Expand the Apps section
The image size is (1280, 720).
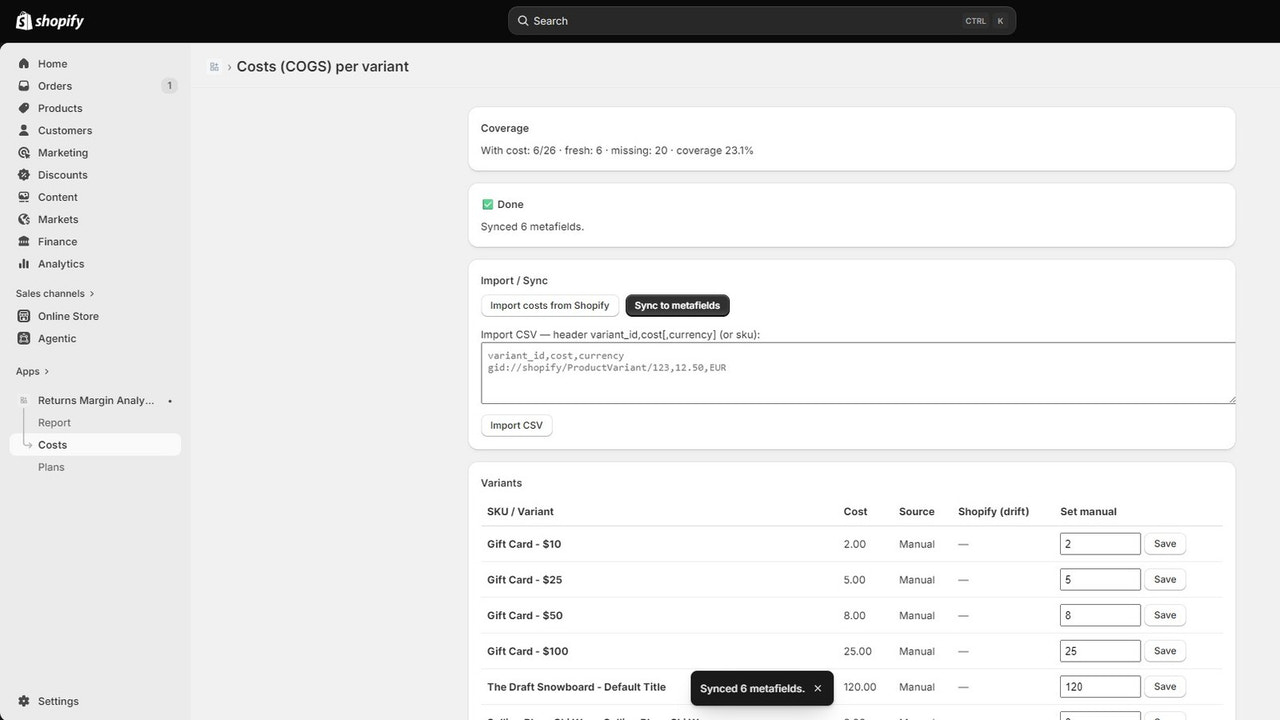pos(33,371)
